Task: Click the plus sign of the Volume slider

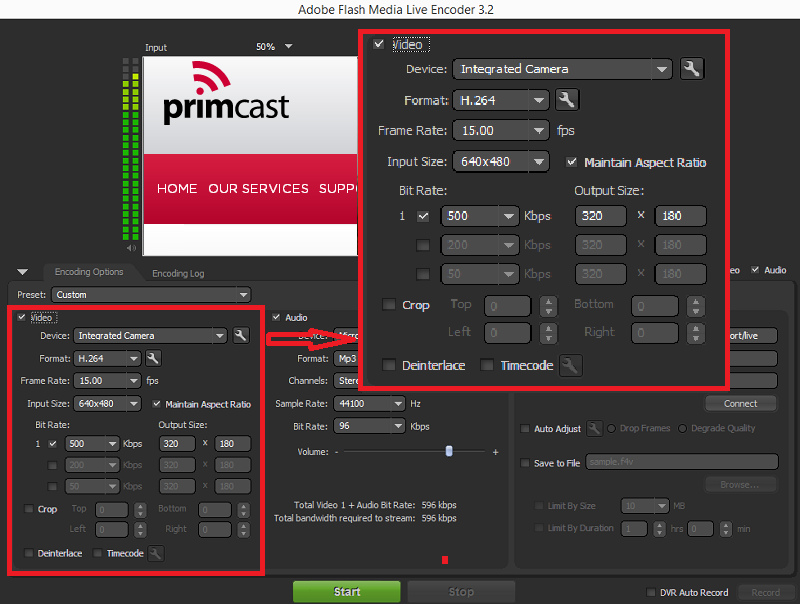Action: (x=495, y=452)
